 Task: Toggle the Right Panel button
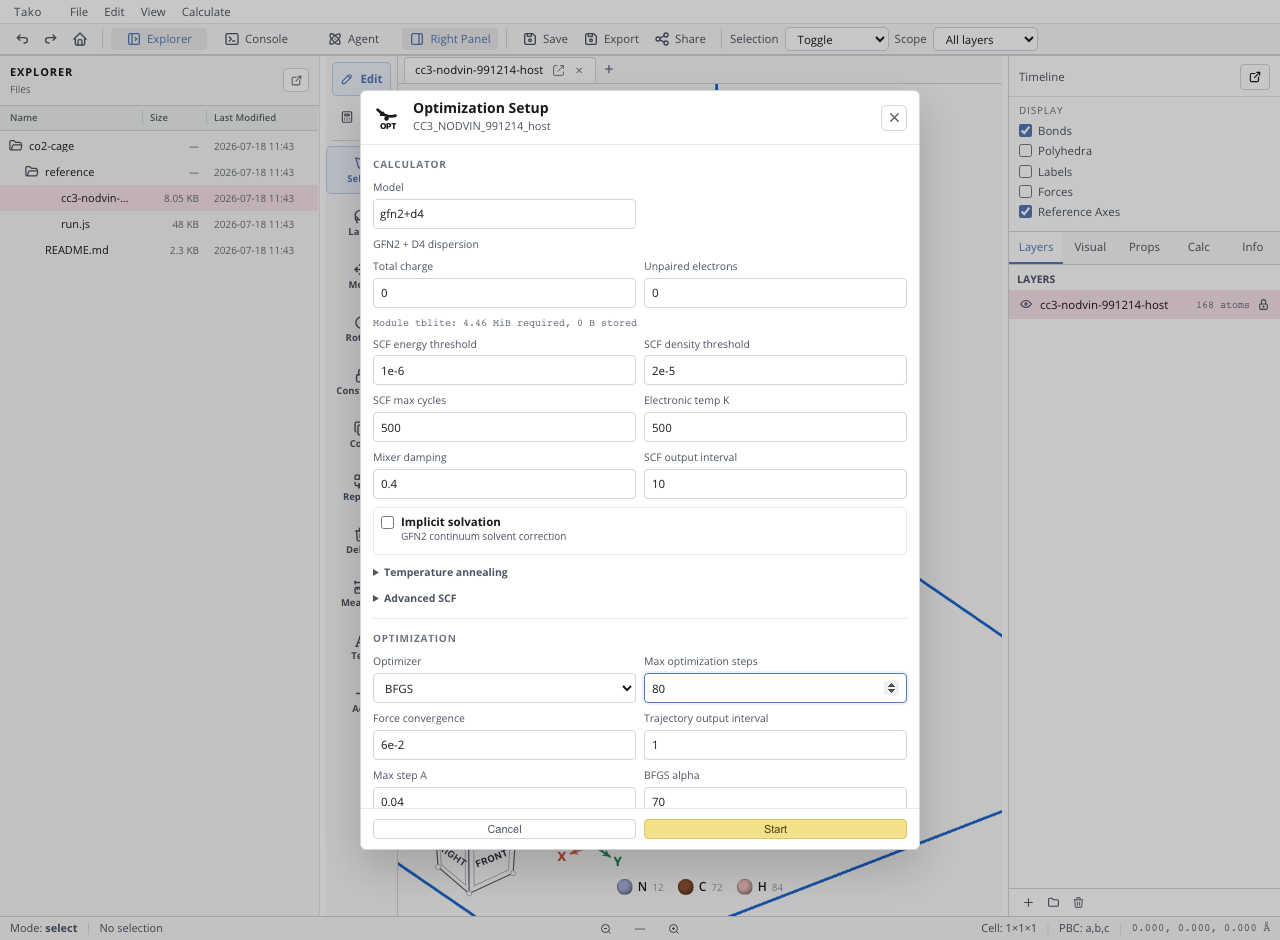(450, 39)
